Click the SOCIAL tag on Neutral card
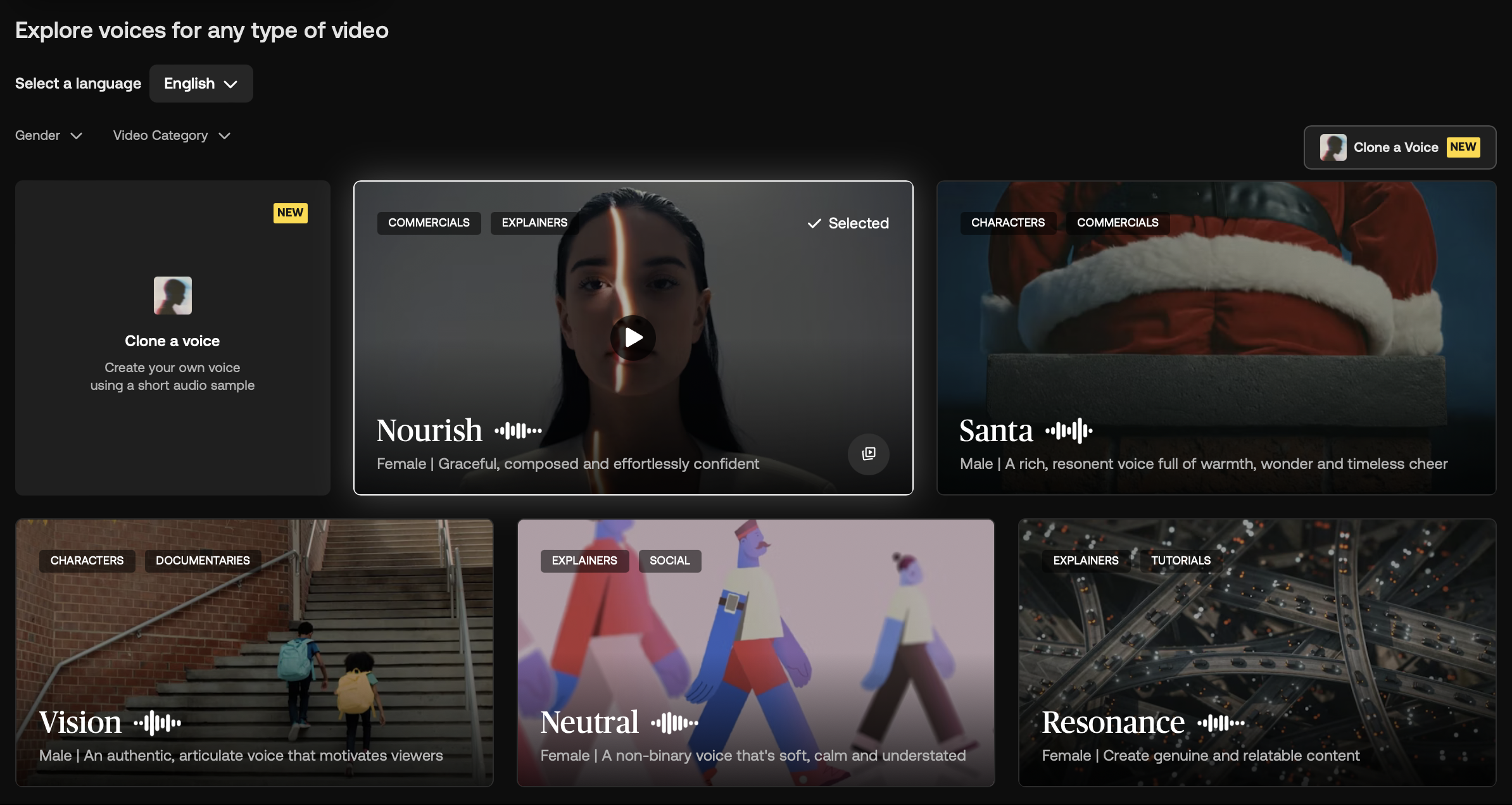 [669, 561]
